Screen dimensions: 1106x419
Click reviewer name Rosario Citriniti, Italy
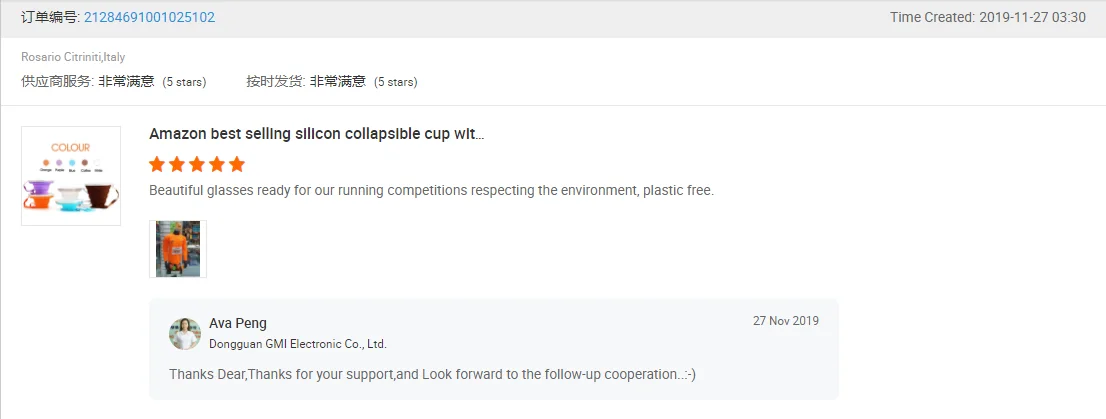pos(73,57)
